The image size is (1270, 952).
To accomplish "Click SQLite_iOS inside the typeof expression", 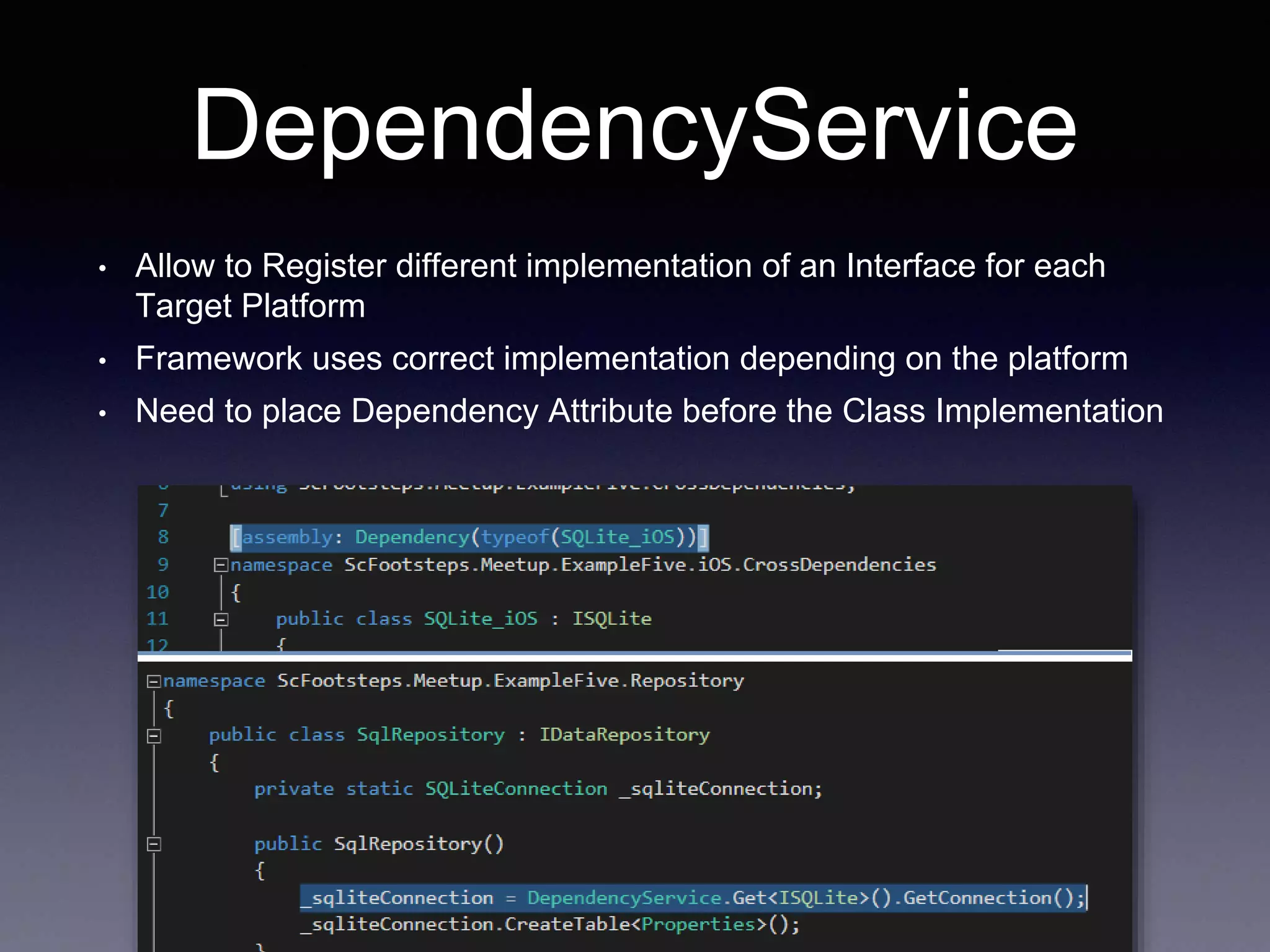I will pos(617,537).
